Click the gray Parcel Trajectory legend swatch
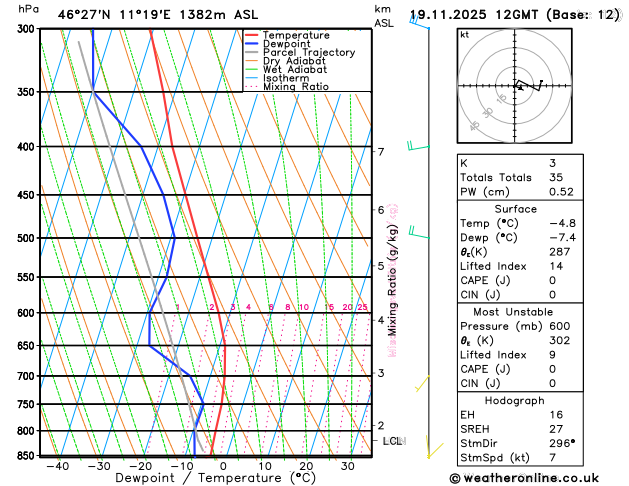Viewport: 629px width, 486px height. click(x=252, y=53)
